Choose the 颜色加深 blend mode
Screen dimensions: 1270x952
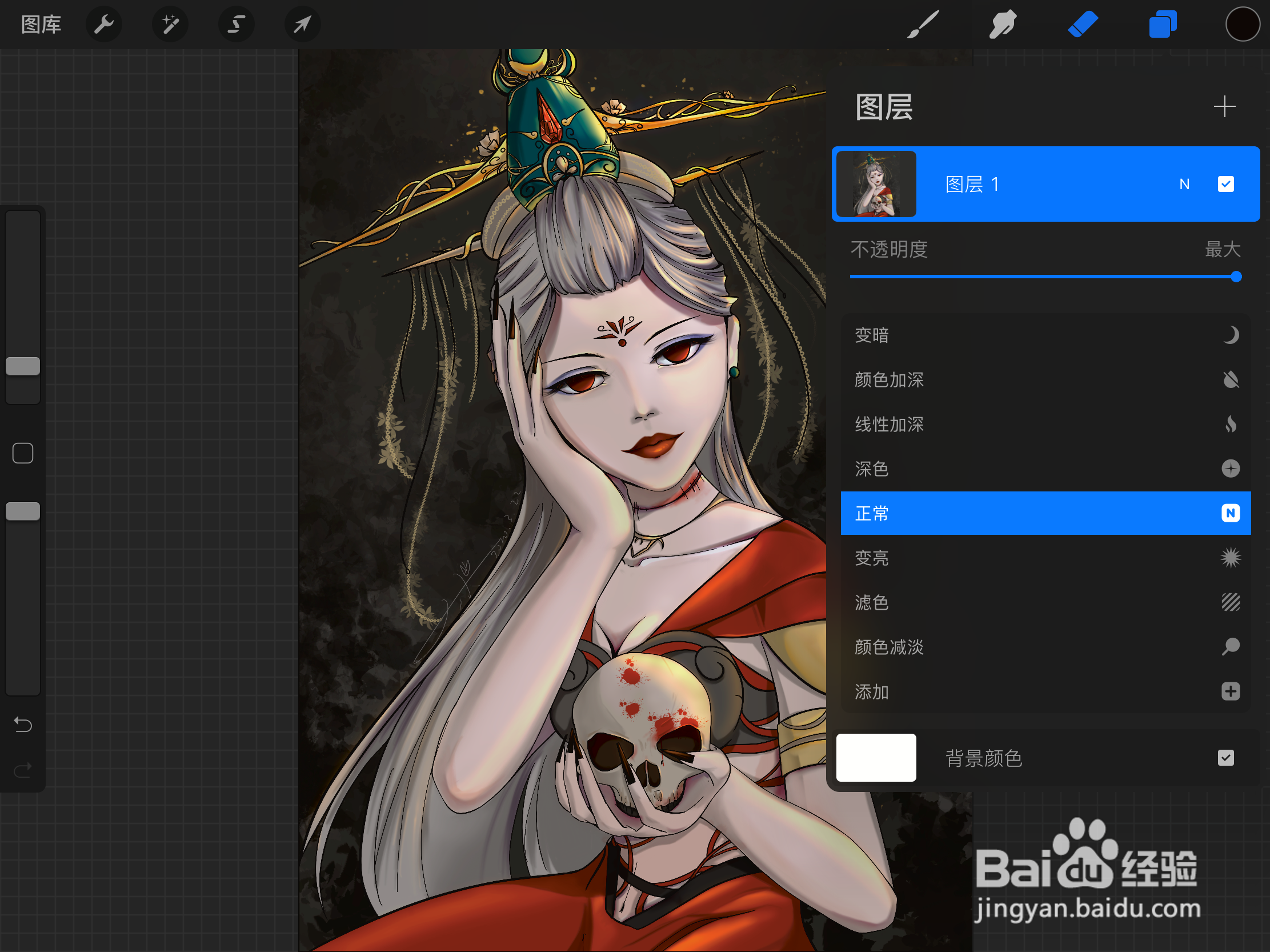click(1045, 380)
